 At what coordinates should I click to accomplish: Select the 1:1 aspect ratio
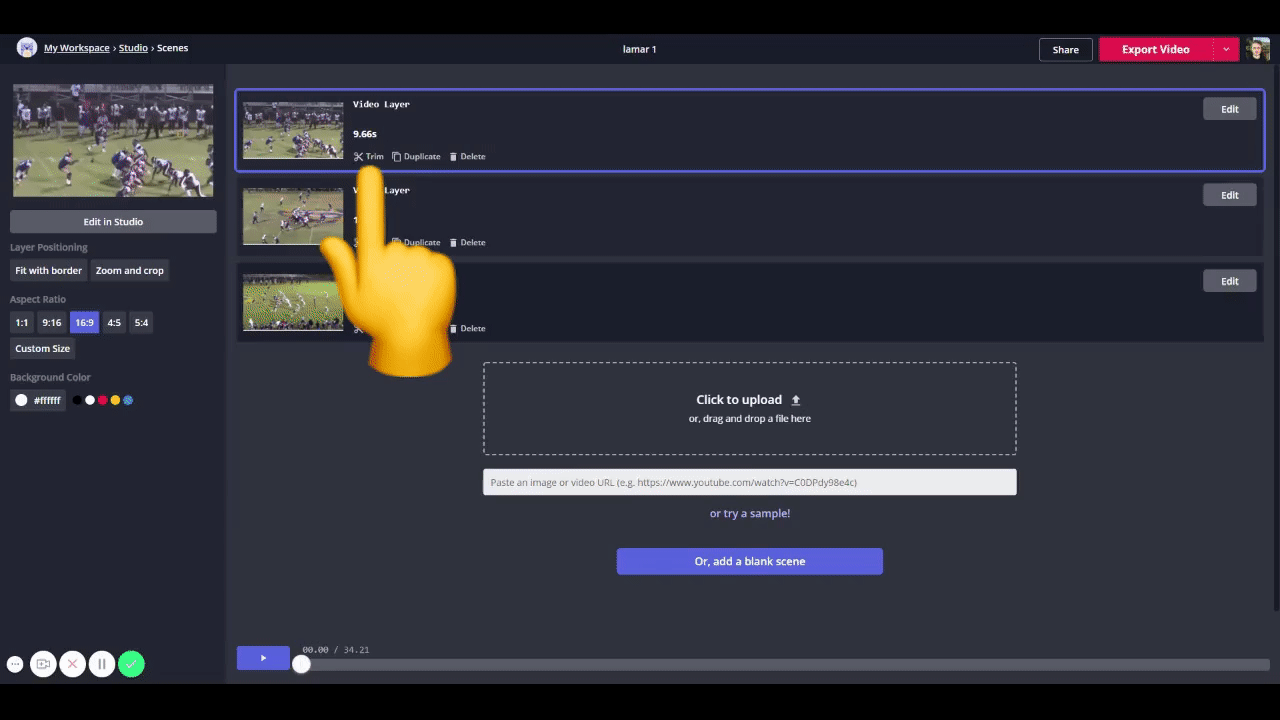click(x=22, y=323)
